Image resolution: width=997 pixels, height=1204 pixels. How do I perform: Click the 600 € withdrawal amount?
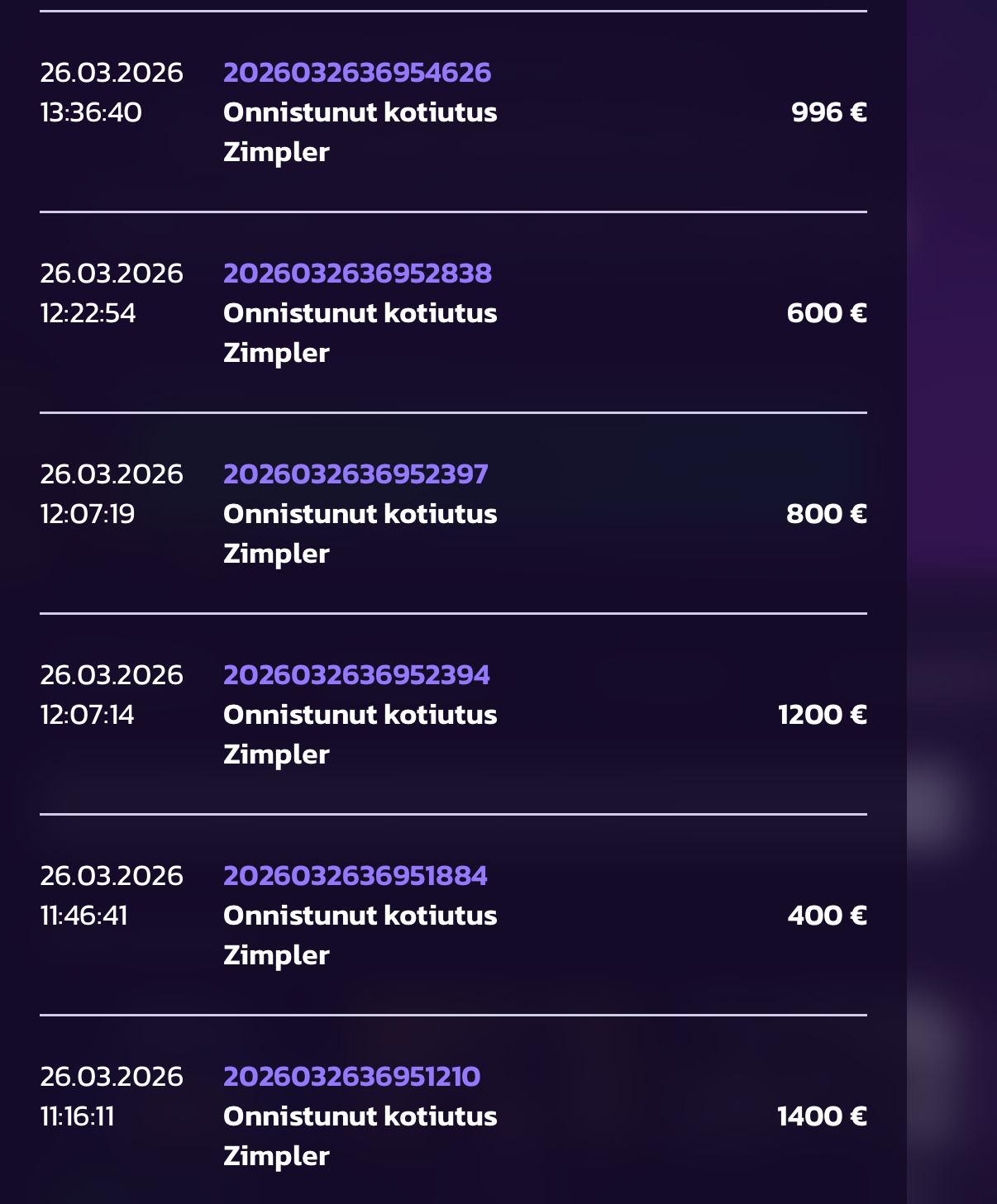click(826, 313)
